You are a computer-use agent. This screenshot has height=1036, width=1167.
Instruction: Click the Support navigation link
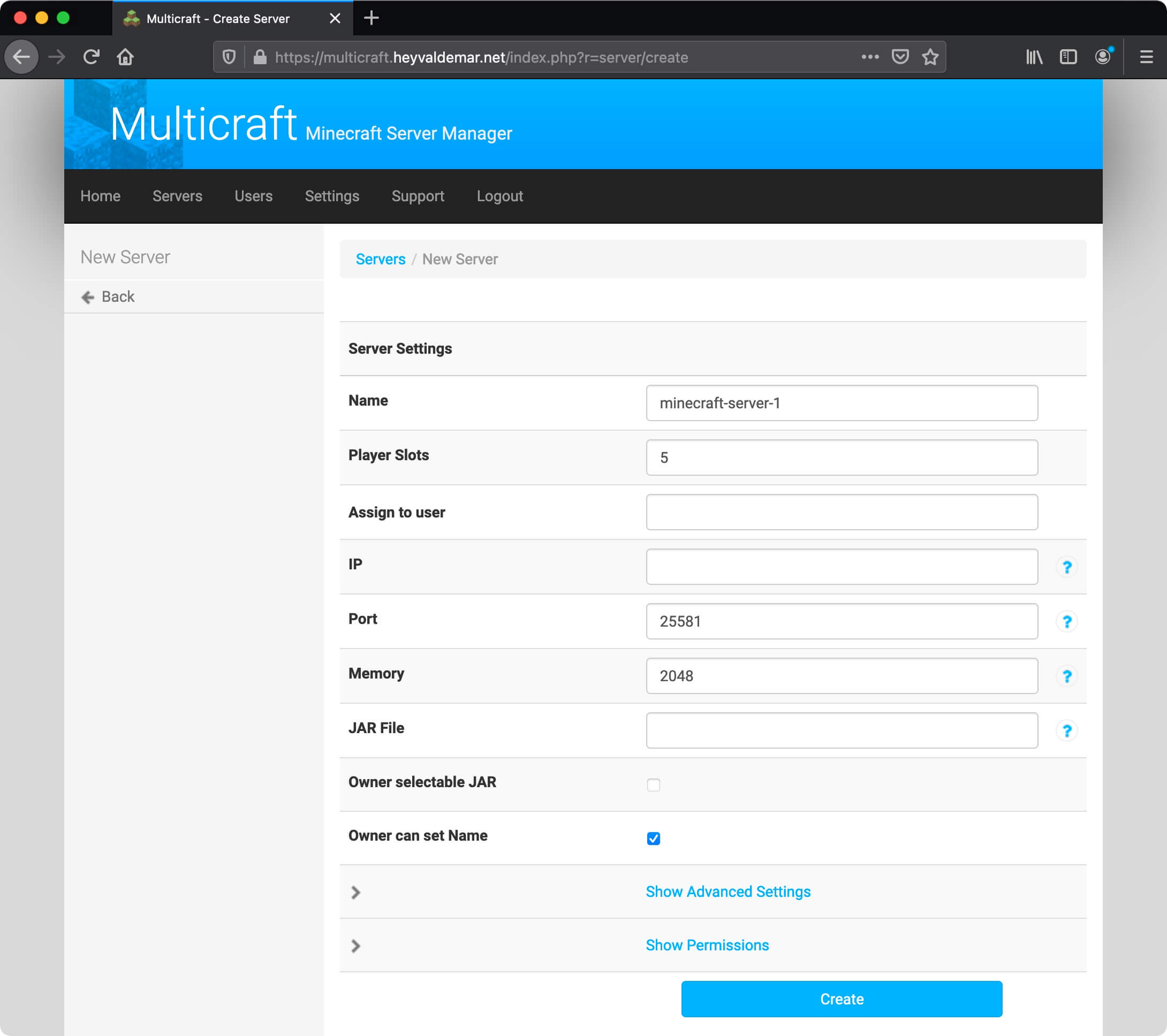pos(418,196)
